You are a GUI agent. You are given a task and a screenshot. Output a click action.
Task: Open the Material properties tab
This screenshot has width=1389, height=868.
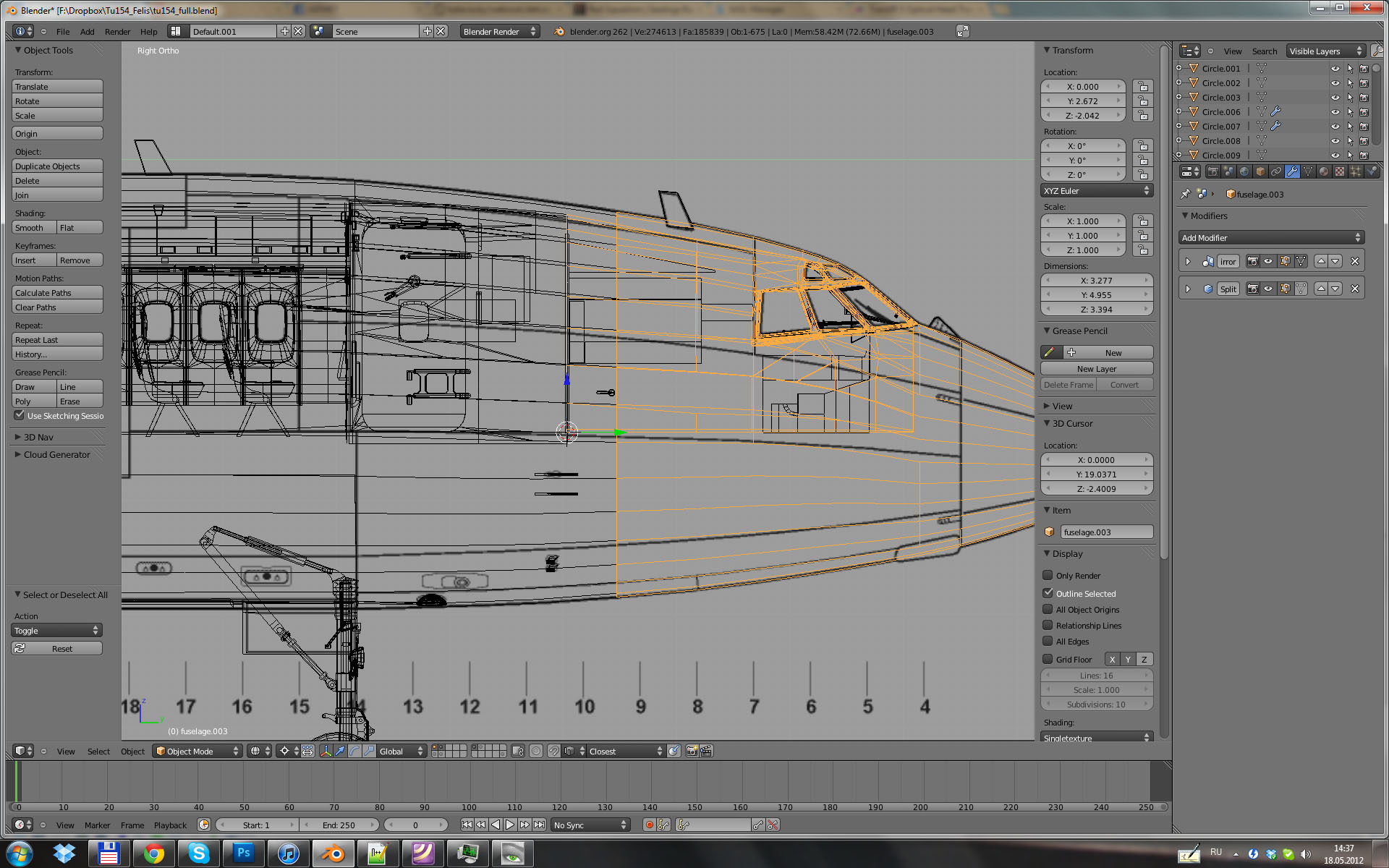point(1324,172)
